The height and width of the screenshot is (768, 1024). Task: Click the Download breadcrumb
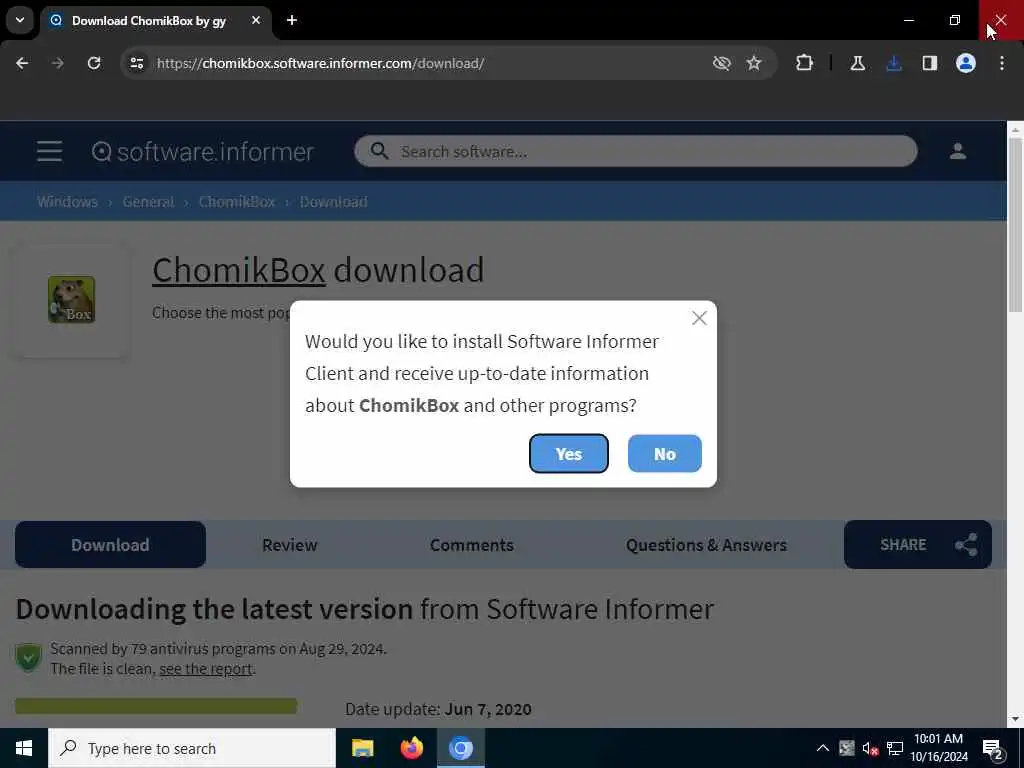334,202
